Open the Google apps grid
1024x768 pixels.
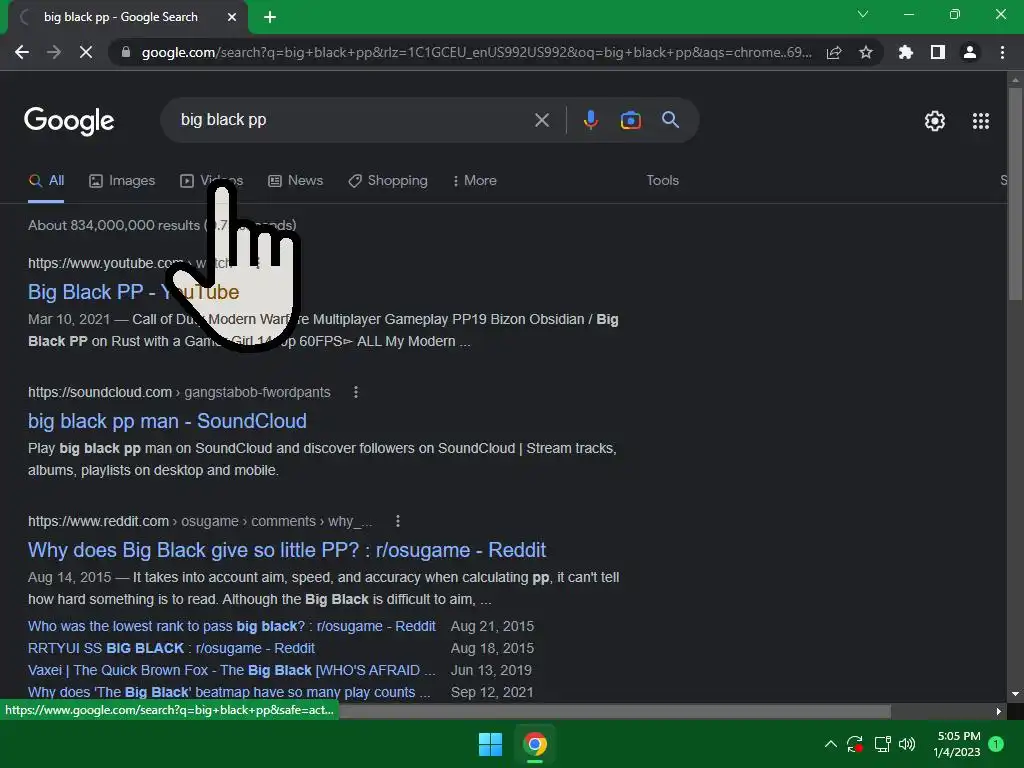(981, 121)
